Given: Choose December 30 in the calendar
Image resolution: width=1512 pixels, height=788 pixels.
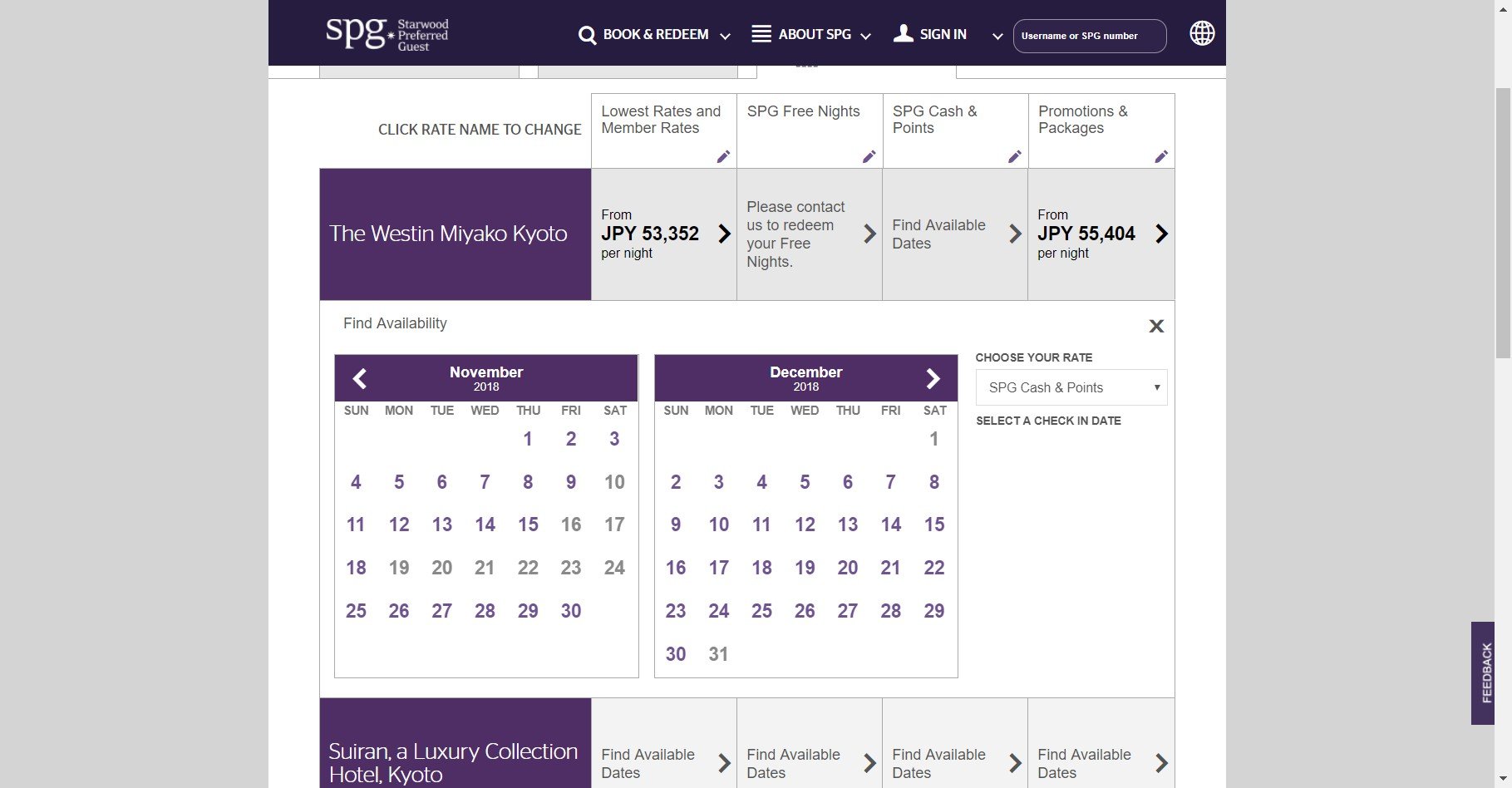Looking at the screenshot, I should 676,654.
